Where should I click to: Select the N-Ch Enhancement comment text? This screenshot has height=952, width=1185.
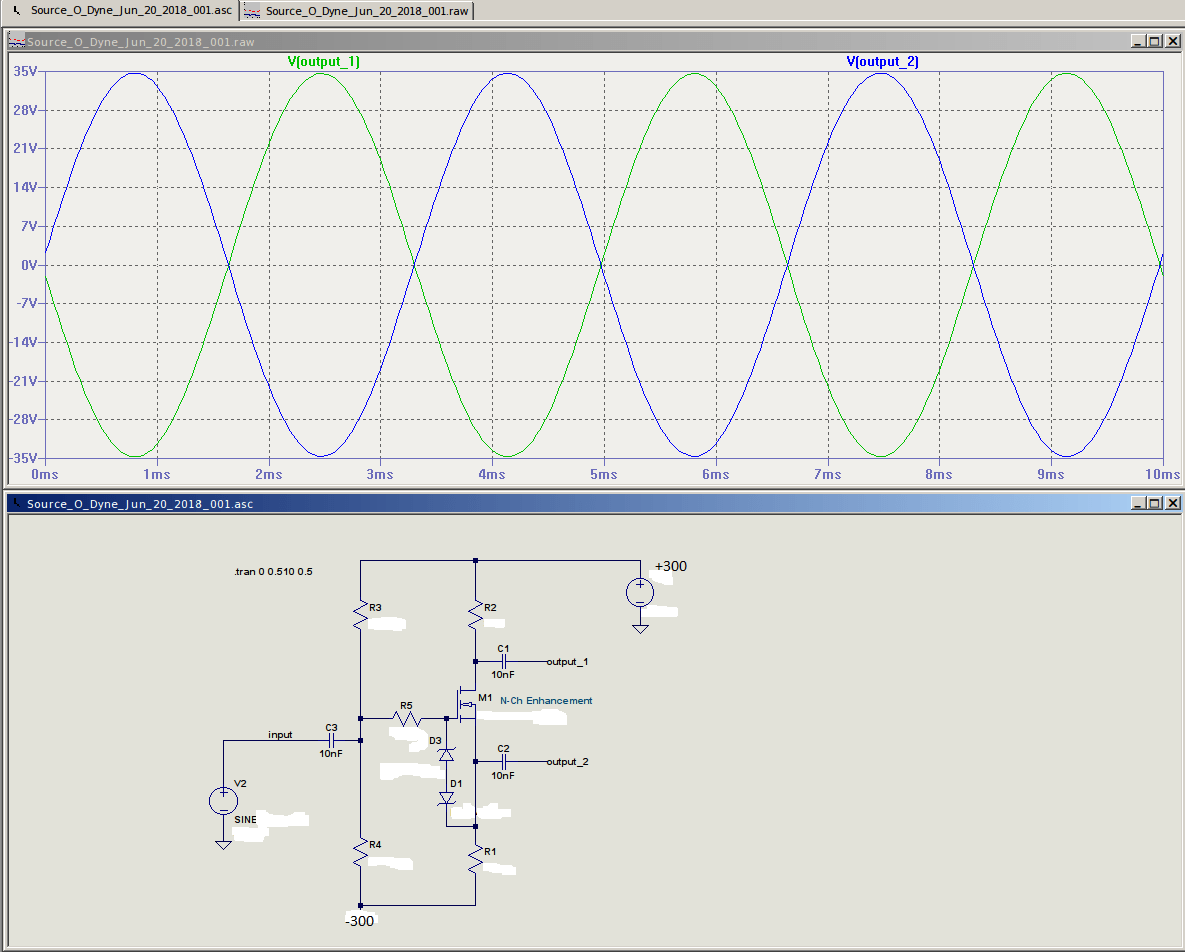pos(546,701)
